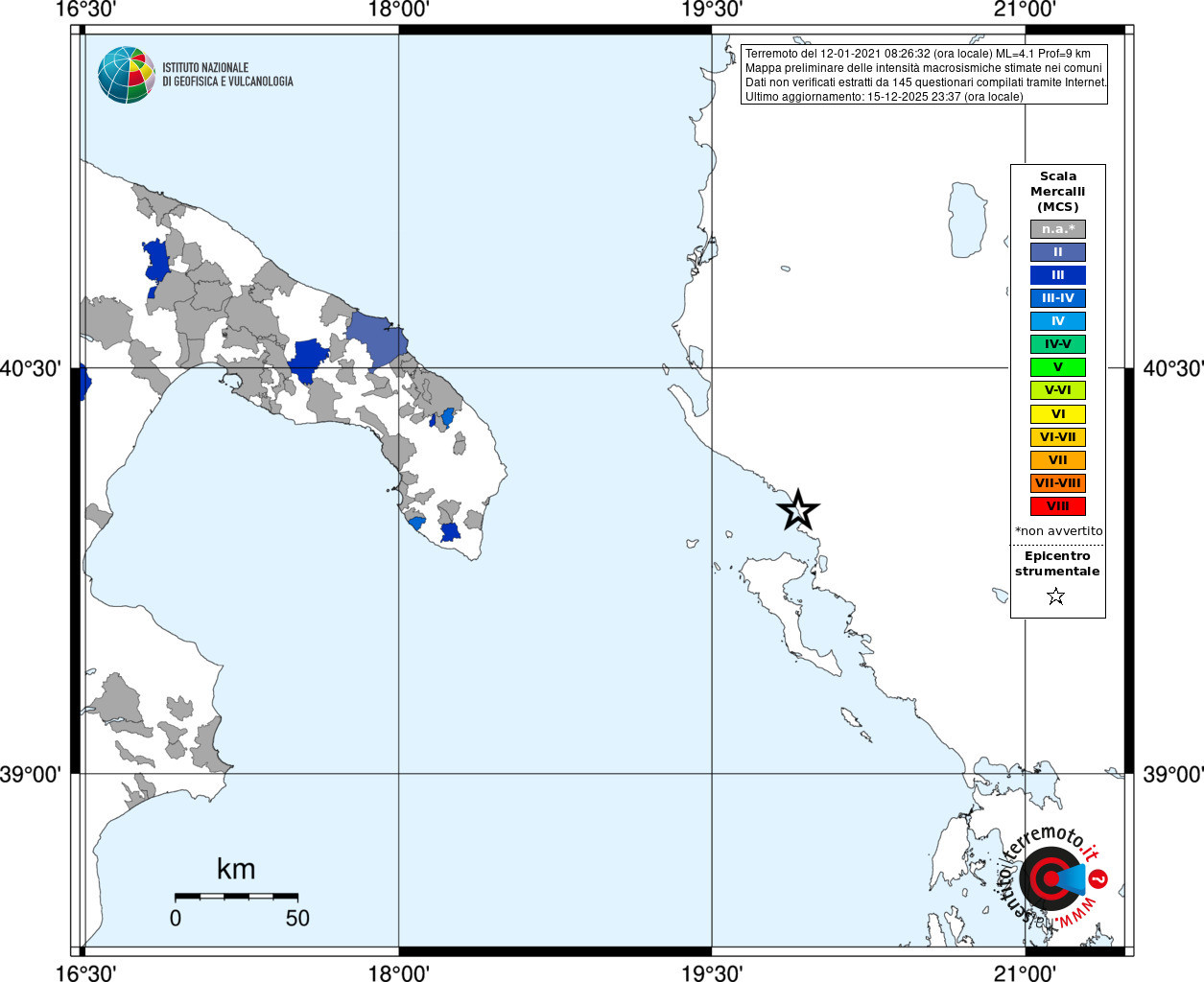This screenshot has width=1204, height=982.
Task: Click the earthquake info text box
Action: coord(925,75)
